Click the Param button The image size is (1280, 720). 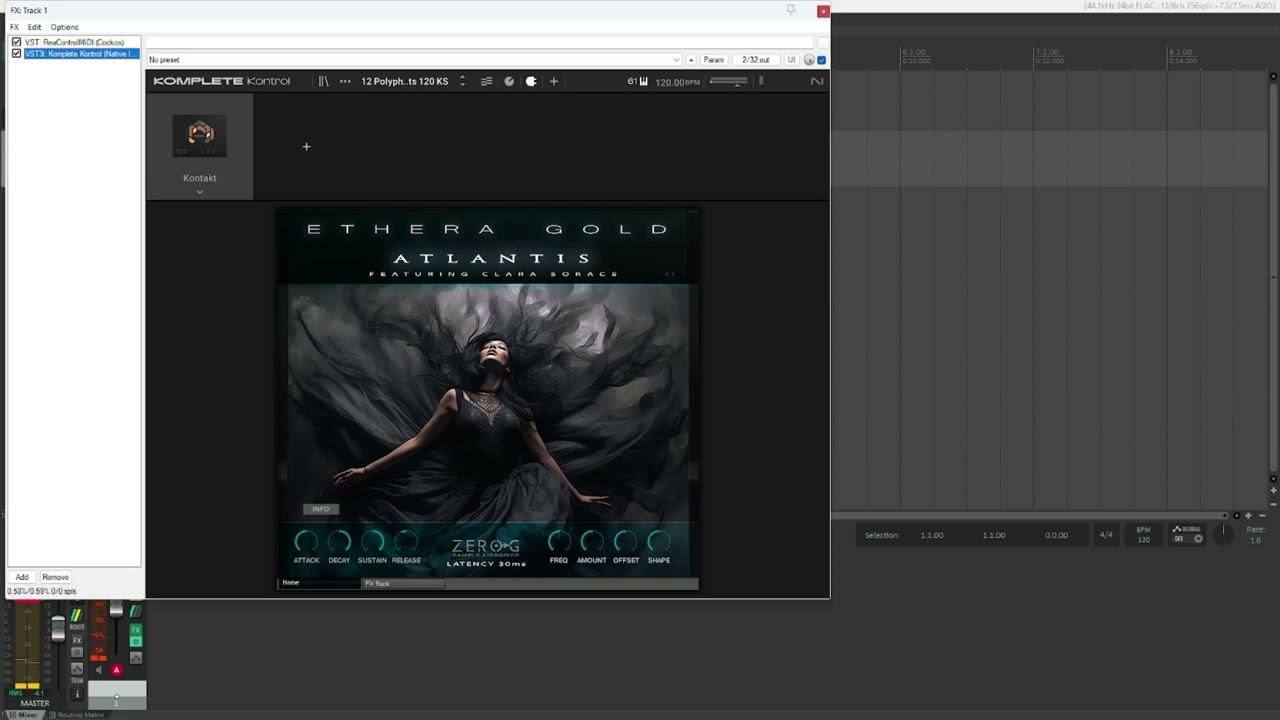click(x=713, y=60)
